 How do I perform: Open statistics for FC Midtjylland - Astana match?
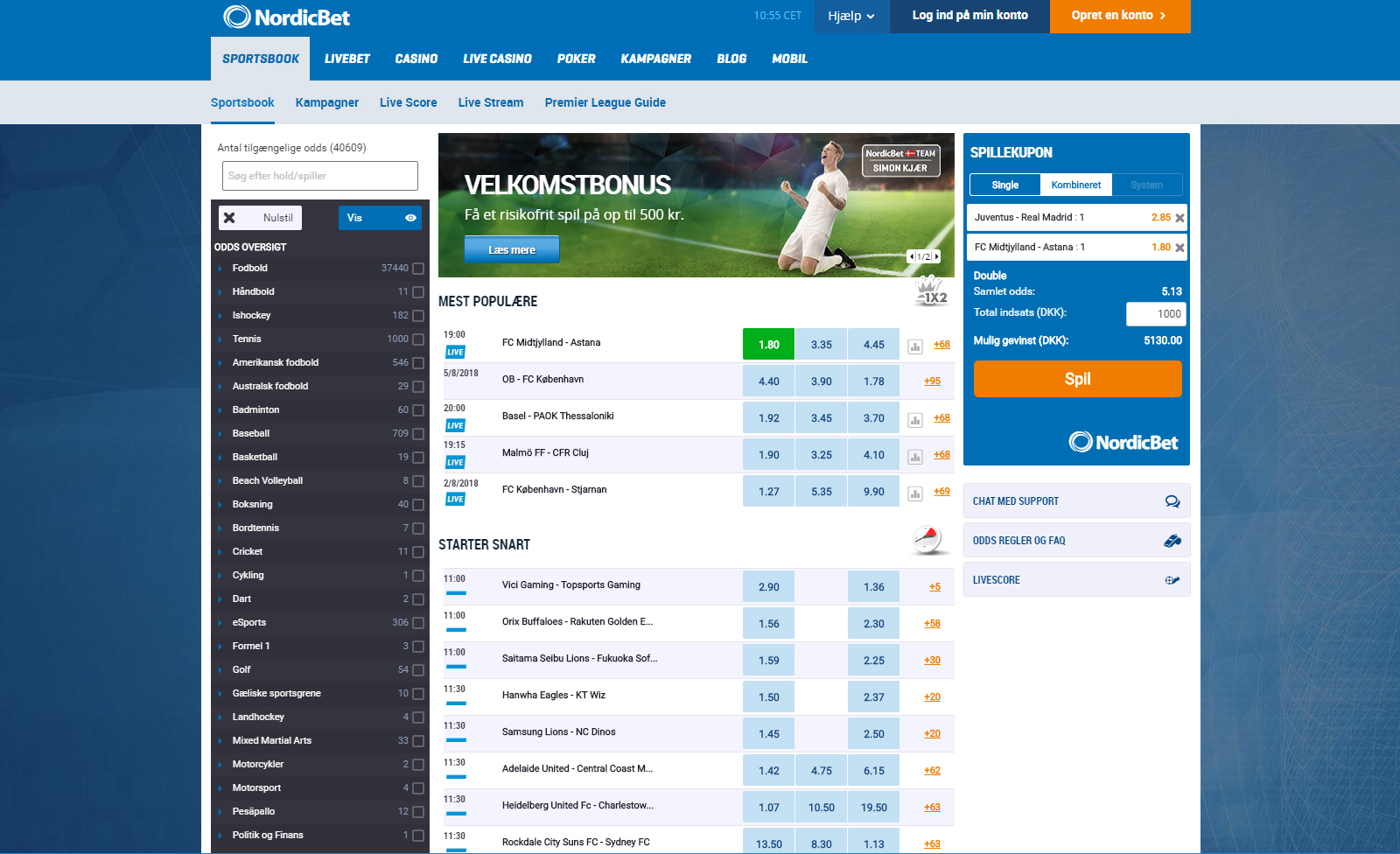tap(915, 344)
